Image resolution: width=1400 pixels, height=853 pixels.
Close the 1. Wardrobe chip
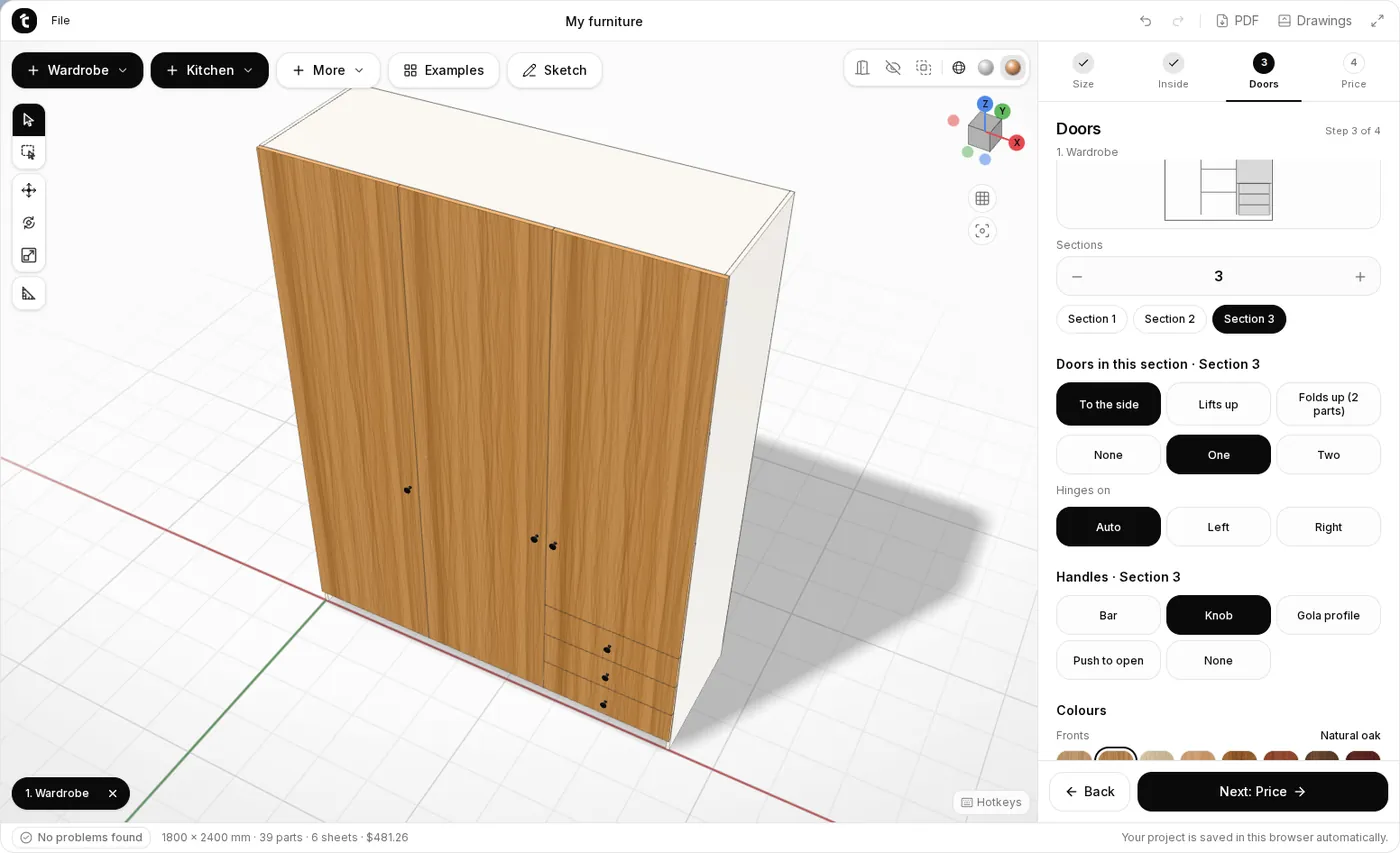[113, 793]
